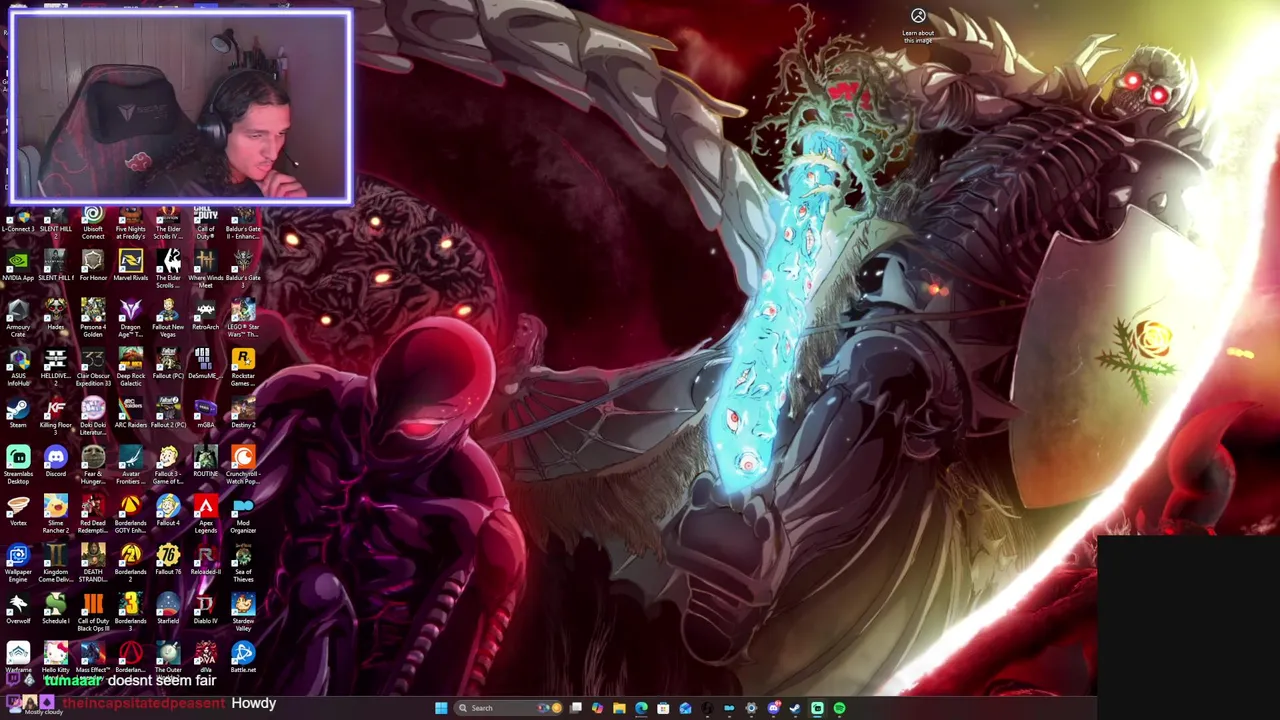Select the mGBA emulator icon
This screenshot has height=720, width=1280.
pos(205,413)
